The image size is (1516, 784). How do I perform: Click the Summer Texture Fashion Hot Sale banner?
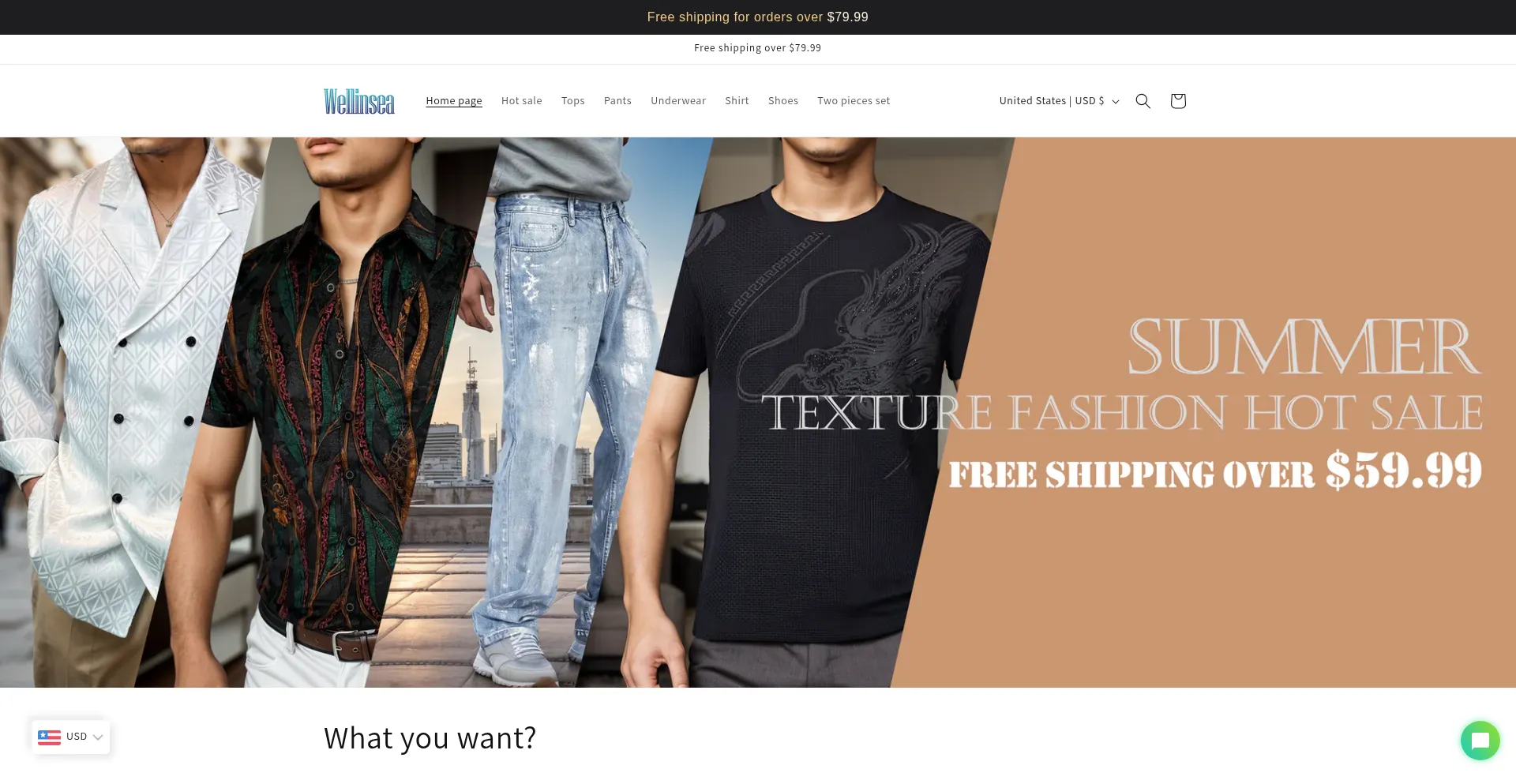(758, 412)
